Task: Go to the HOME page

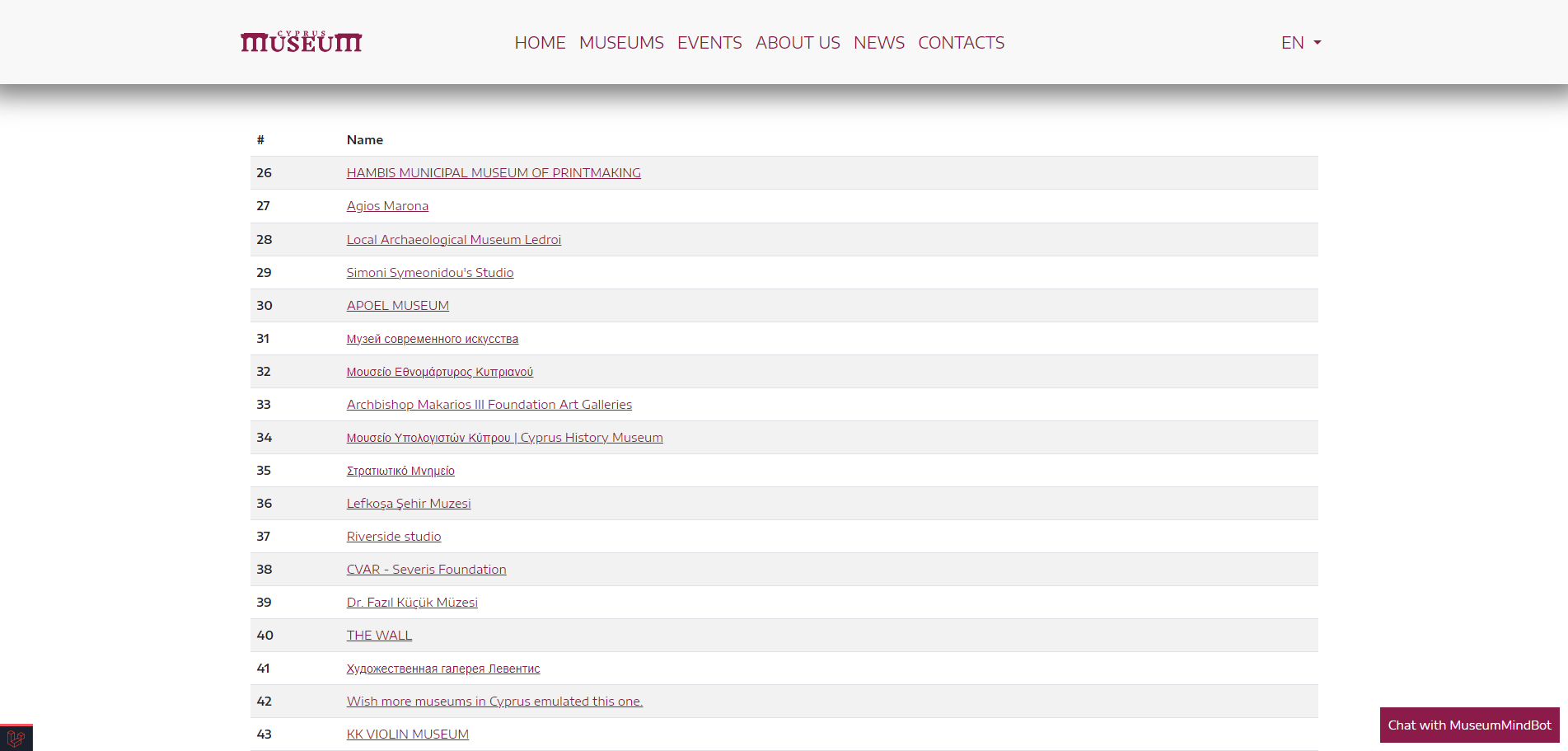Action: (540, 43)
